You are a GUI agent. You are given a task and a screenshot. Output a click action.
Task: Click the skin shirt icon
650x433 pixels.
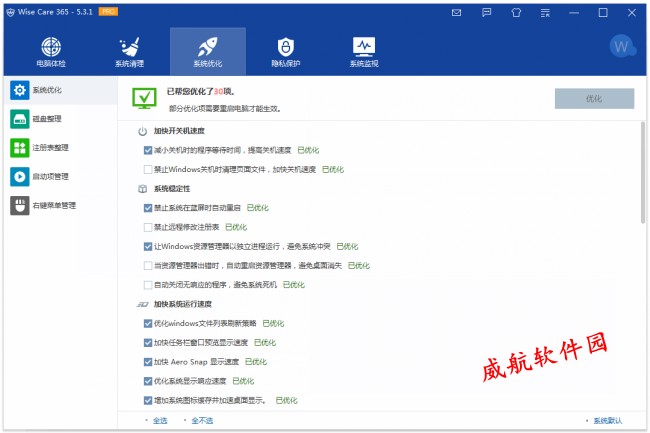(516, 12)
